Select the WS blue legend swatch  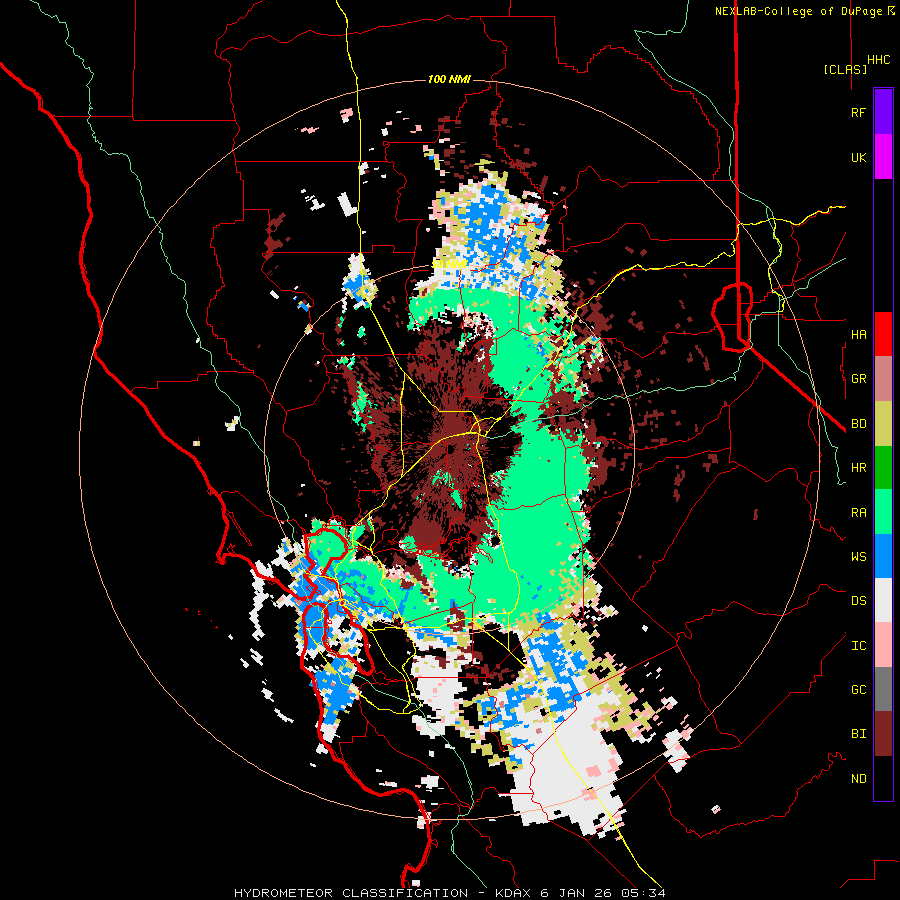coord(883,556)
